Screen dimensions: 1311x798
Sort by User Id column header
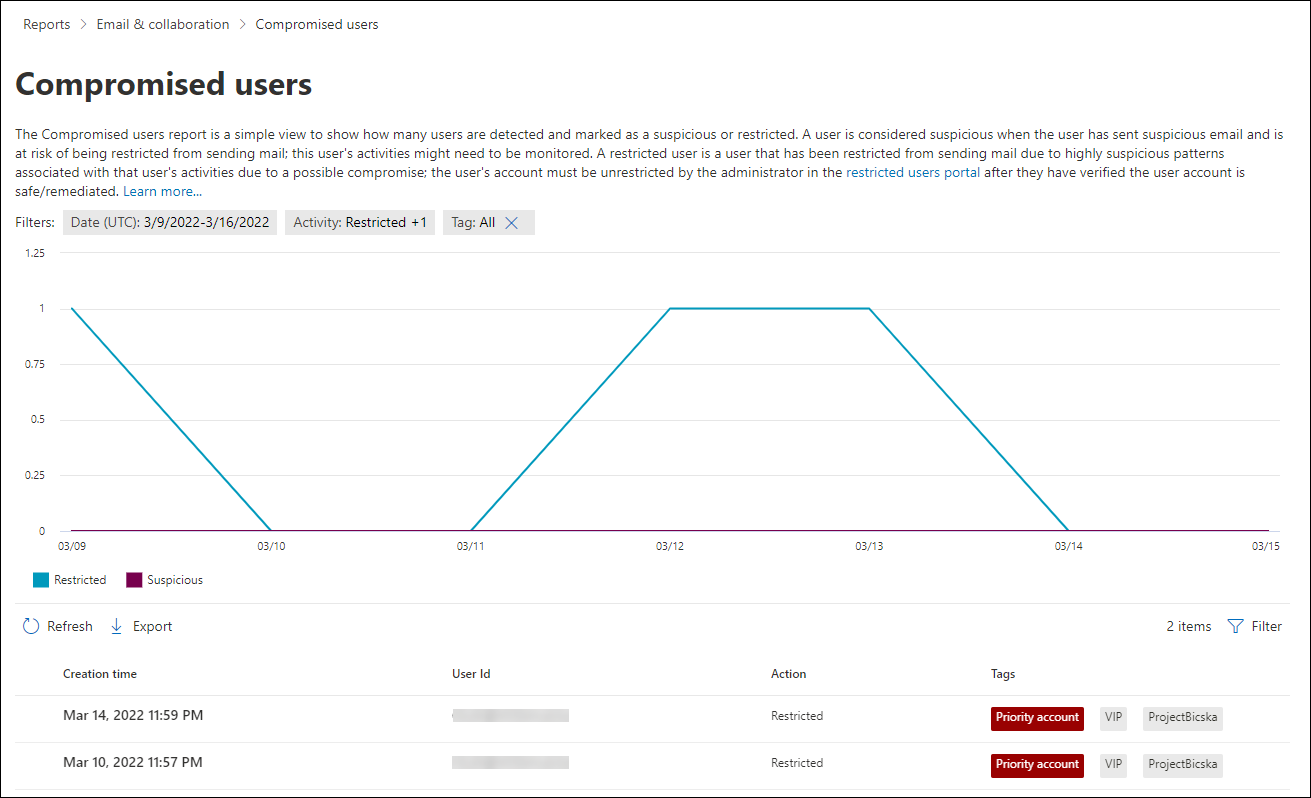471,674
